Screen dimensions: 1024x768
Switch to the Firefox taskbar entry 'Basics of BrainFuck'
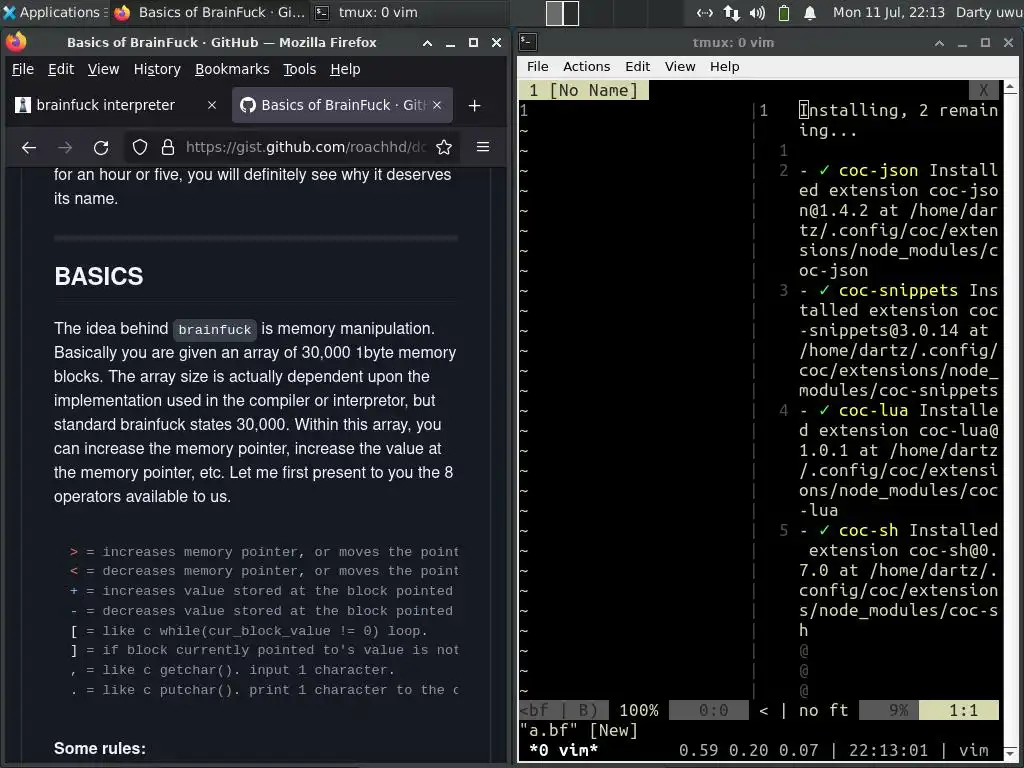click(209, 12)
